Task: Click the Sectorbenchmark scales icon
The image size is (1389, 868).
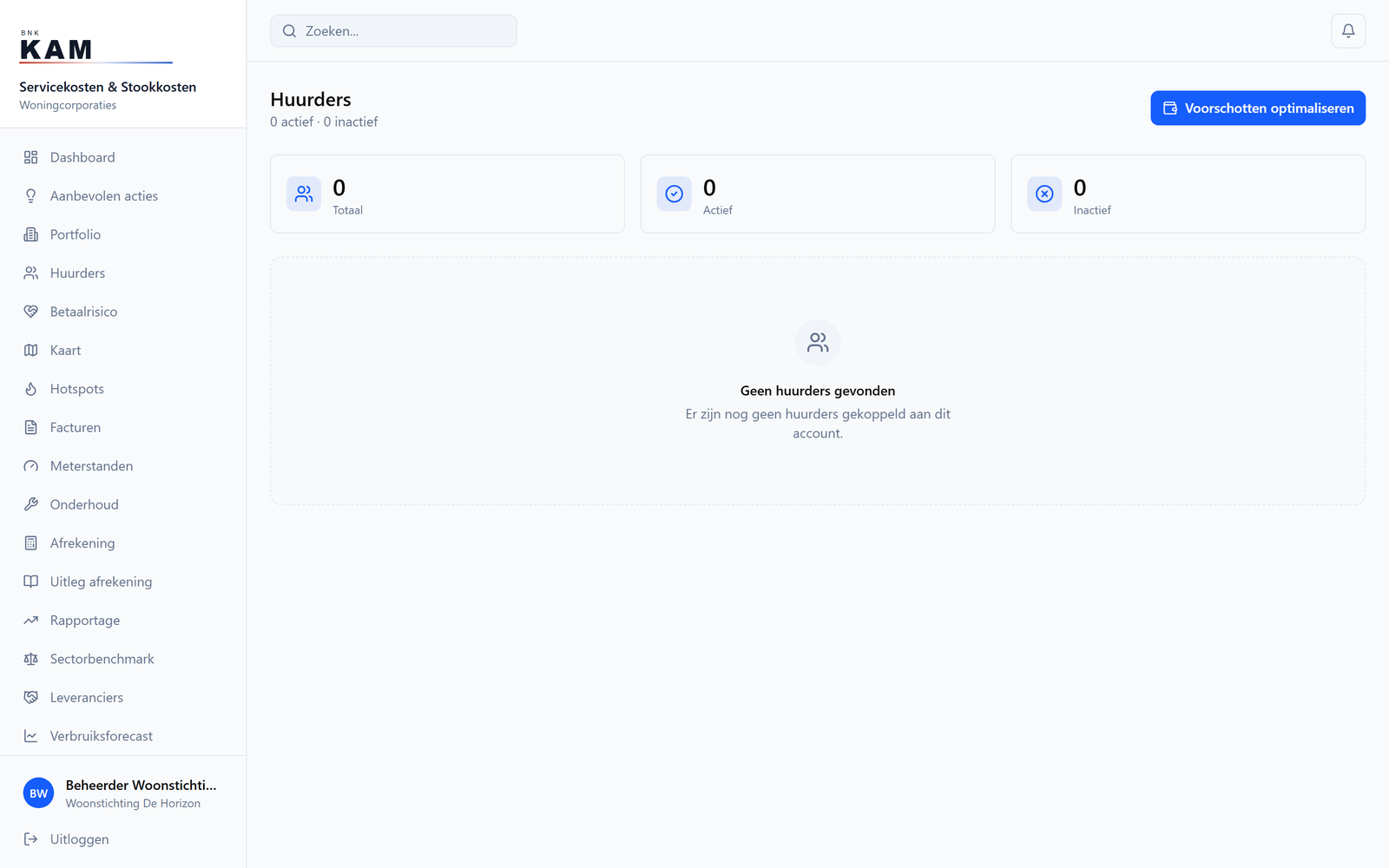Action: pyautogui.click(x=31, y=659)
